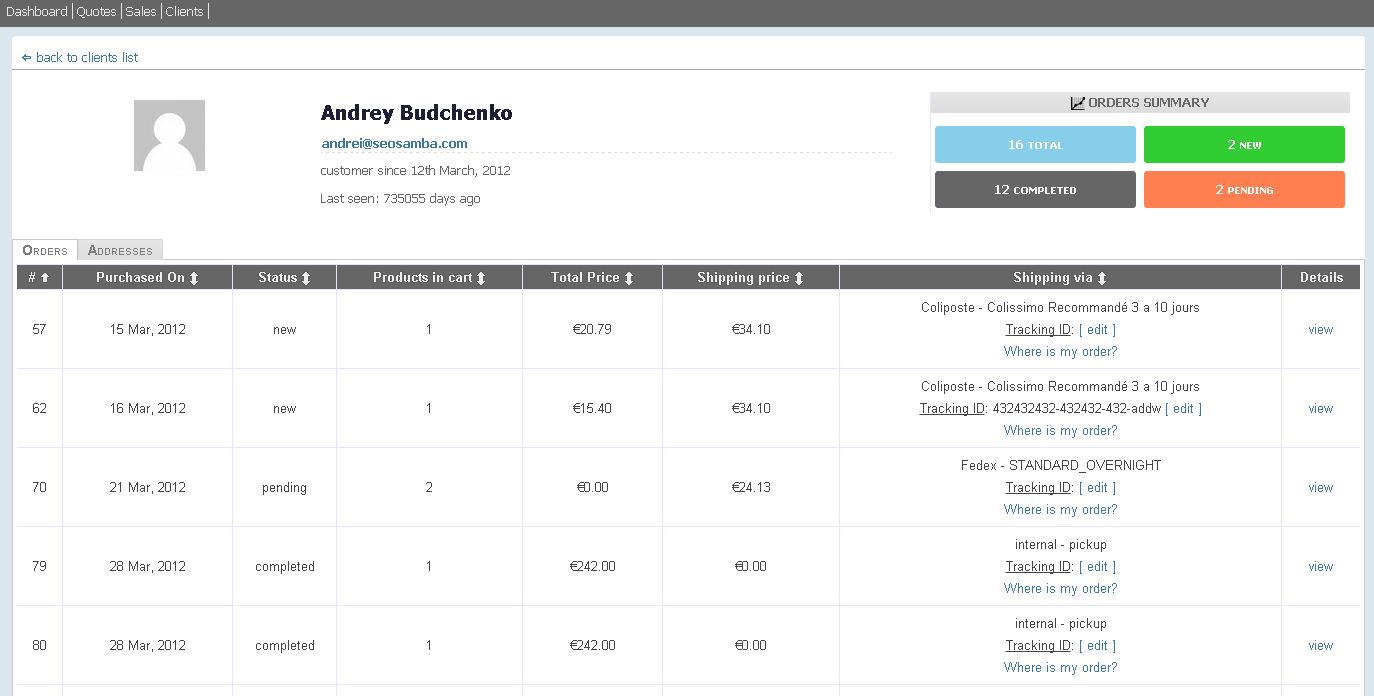
Task: Select the Orders tab
Action: coord(45,250)
